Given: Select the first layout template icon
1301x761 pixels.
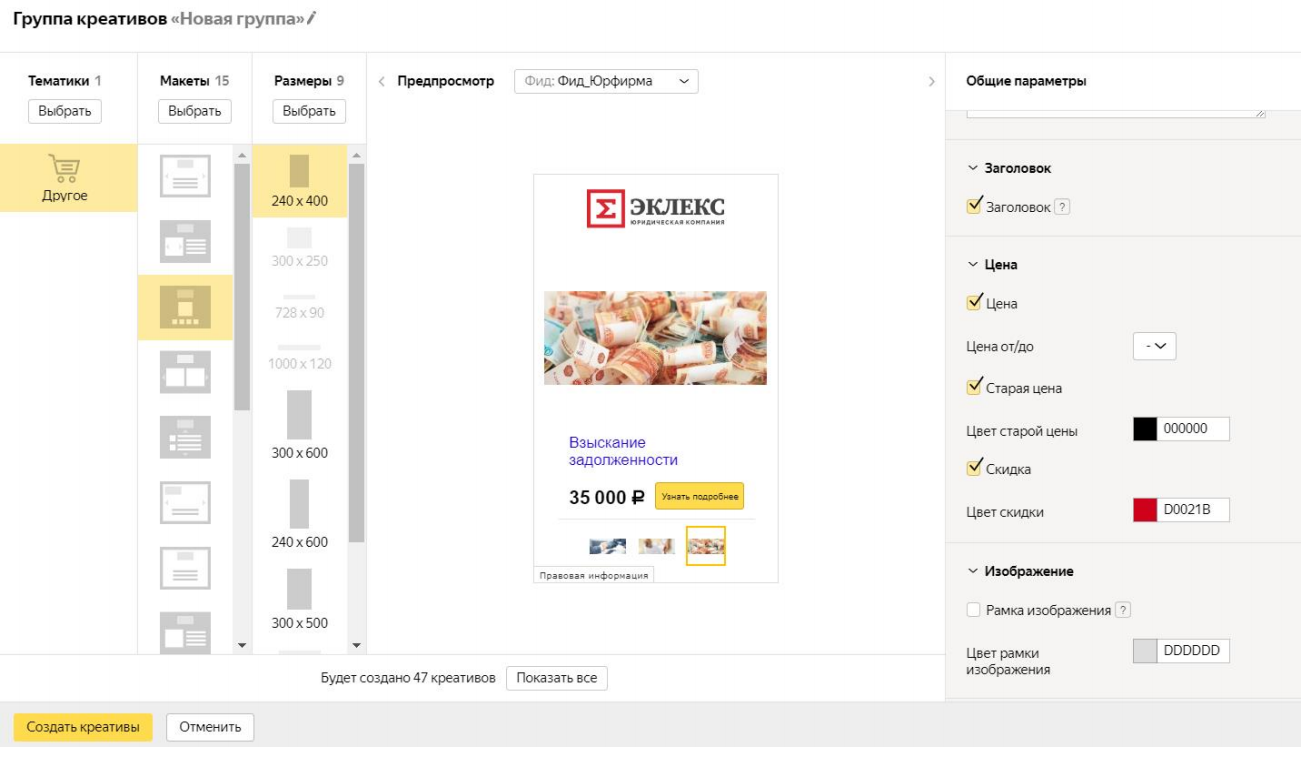Looking at the screenshot, I should pos(185,177).
